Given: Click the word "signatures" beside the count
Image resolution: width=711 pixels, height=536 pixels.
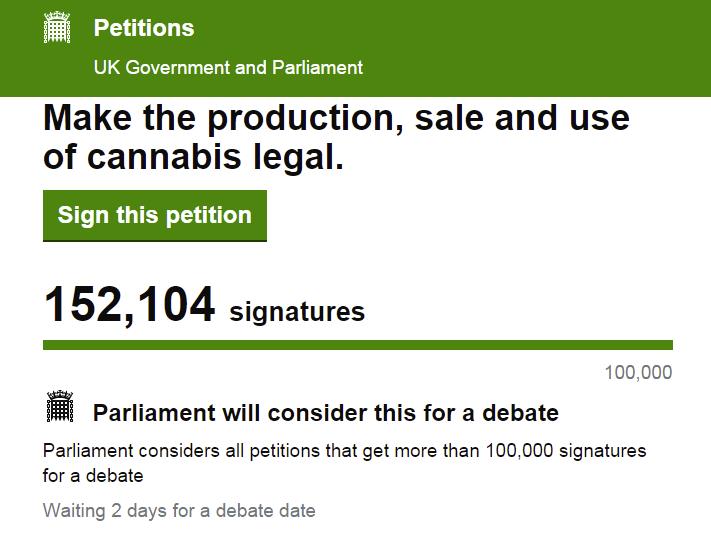Looking at the screenshot, I should 297,312.
